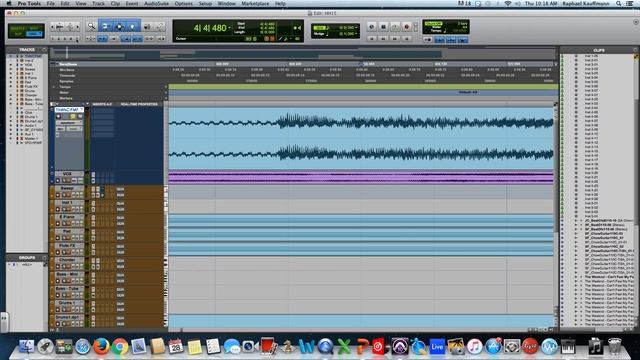
Task: Open the Setup menu
Action: pyautogui.click(x=205, y=3)
